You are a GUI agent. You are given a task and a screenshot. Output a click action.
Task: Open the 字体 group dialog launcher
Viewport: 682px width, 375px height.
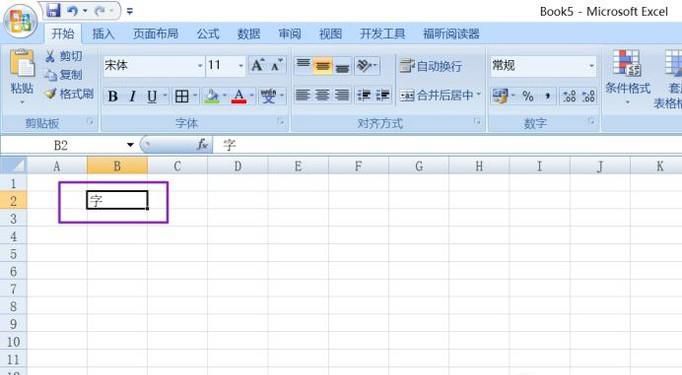tap(281, 122)
